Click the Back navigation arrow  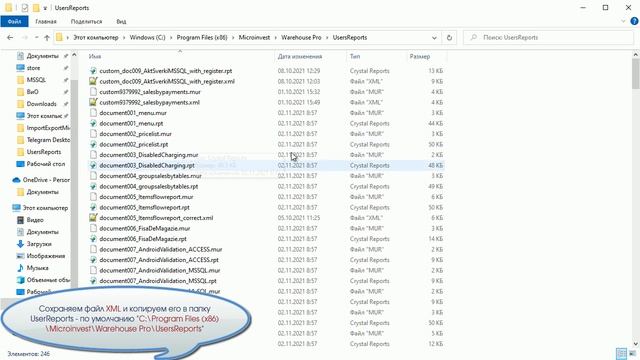(10, 38)
